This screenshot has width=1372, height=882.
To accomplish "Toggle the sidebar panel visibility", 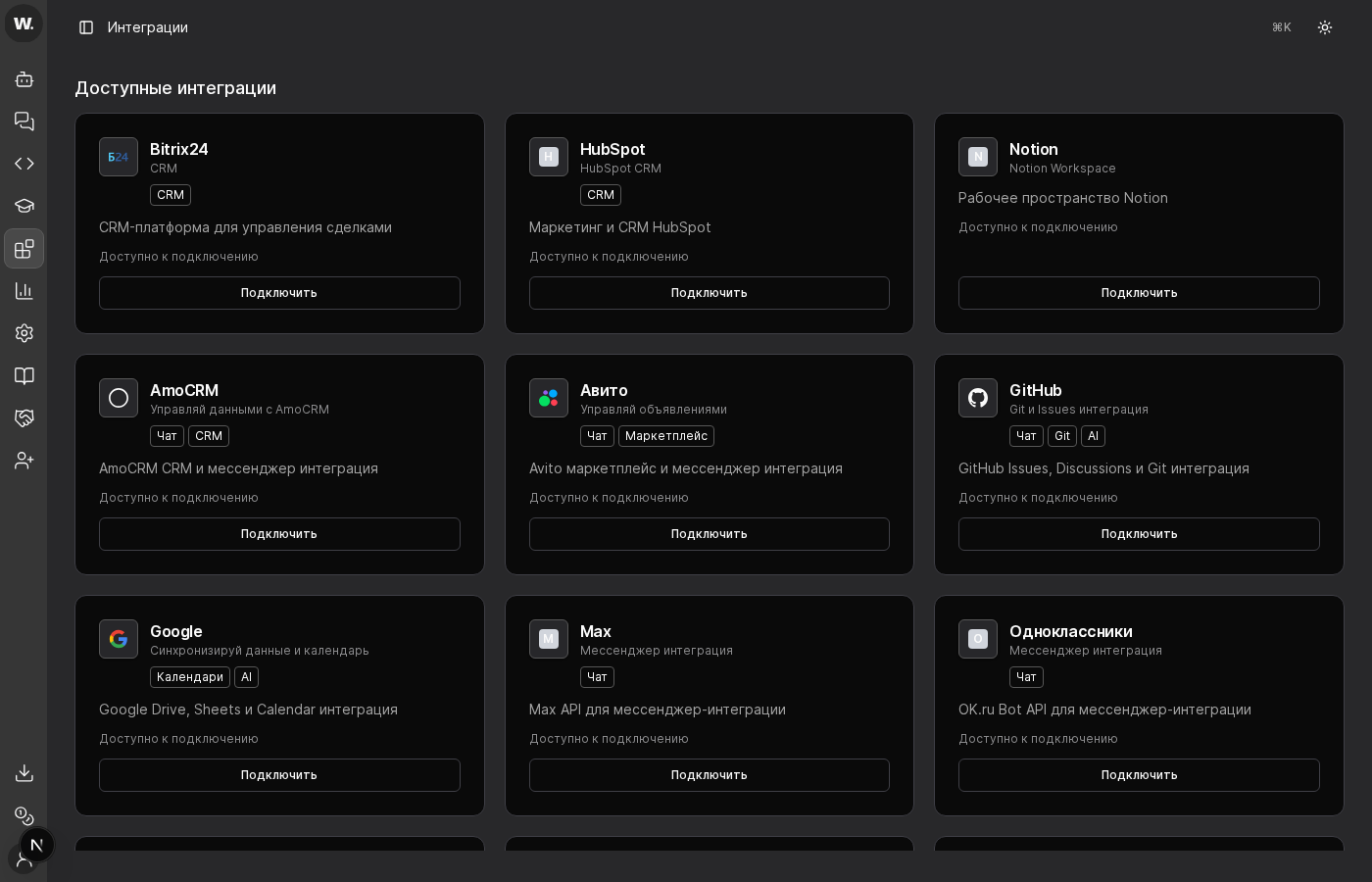I will click(x=86, y=27).
